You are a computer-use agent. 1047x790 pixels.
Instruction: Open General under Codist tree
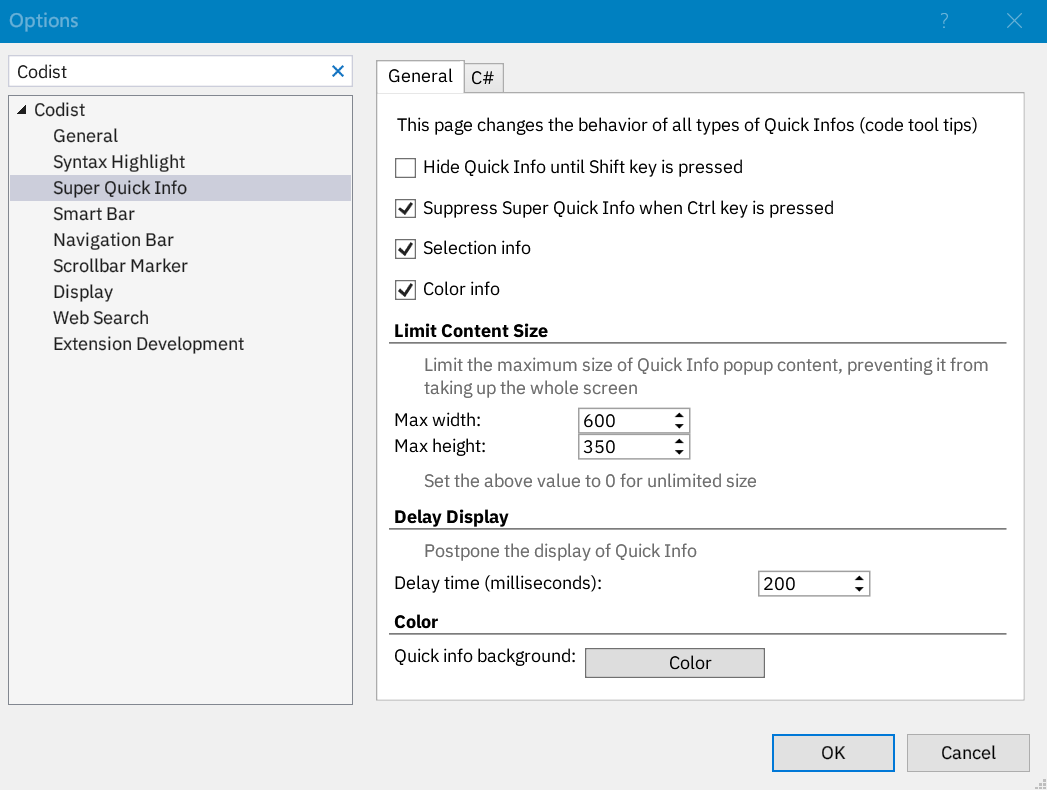tap(85, 136)
